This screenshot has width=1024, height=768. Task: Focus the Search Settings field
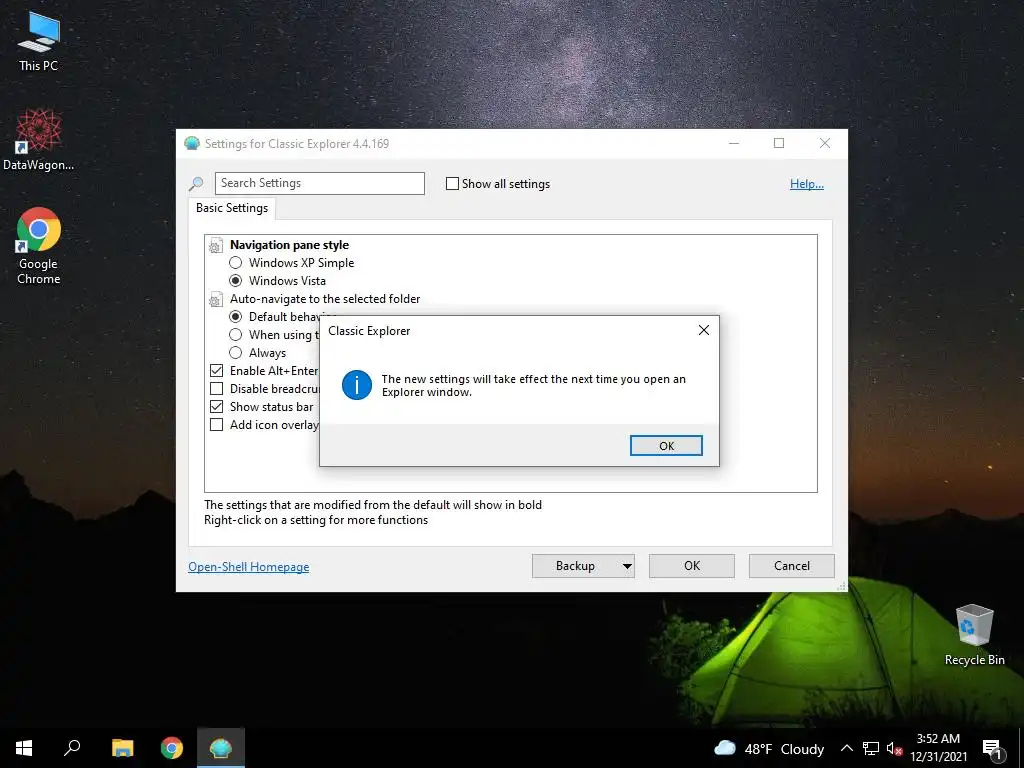click(320, 184)
